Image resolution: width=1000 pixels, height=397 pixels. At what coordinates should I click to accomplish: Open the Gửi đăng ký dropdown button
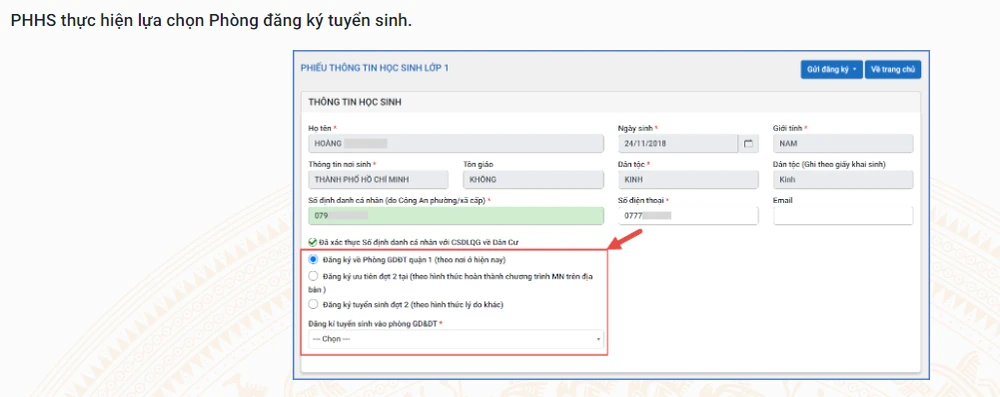tap(832, 70)
